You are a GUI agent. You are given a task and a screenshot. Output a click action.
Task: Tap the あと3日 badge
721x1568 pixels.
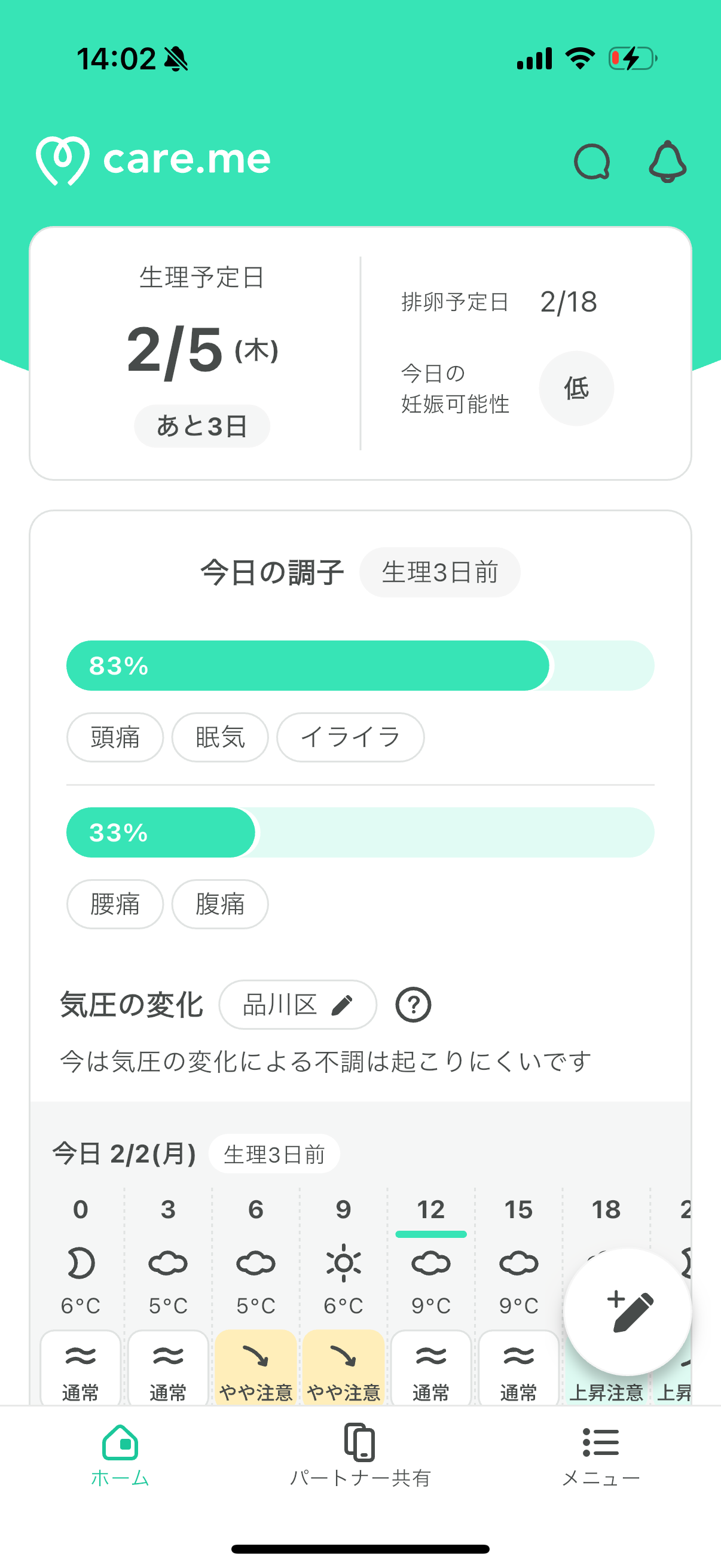202,425
